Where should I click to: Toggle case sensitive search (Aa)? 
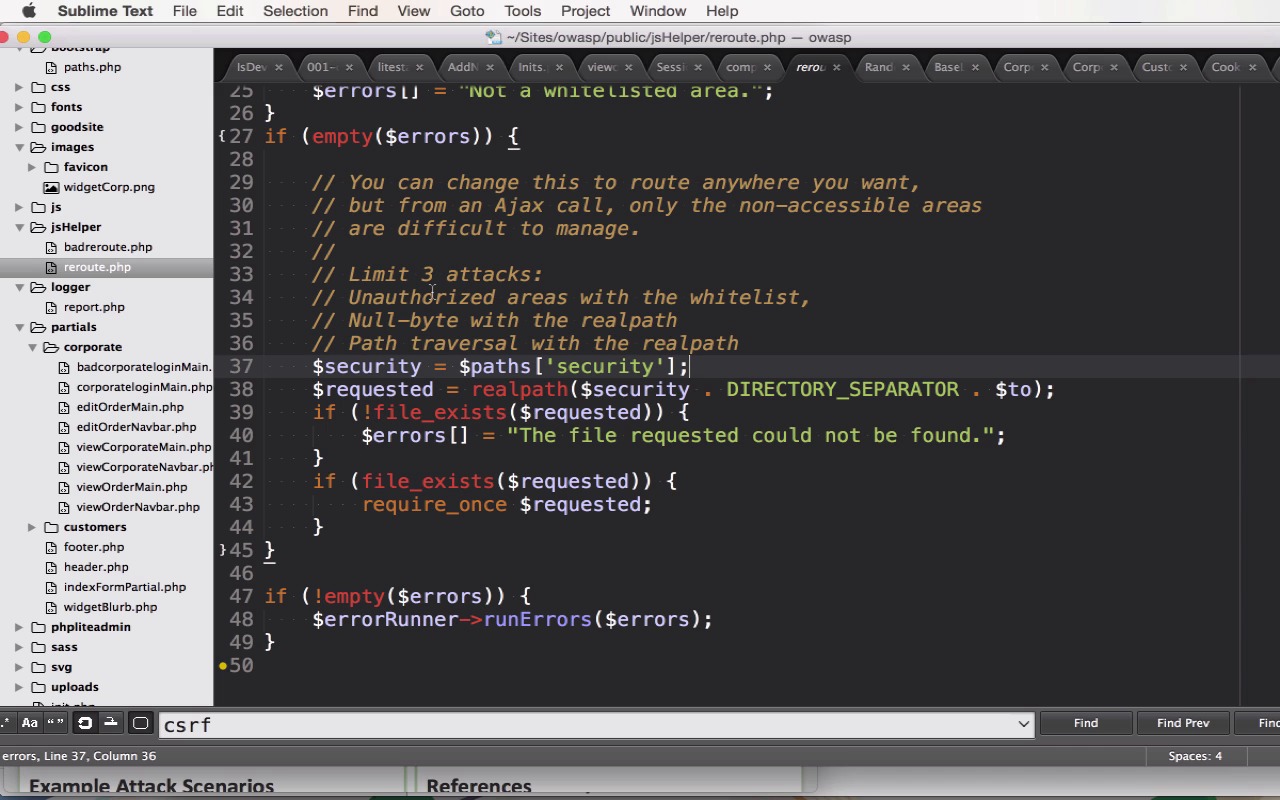pyautogui.click(x=30, y=723)
